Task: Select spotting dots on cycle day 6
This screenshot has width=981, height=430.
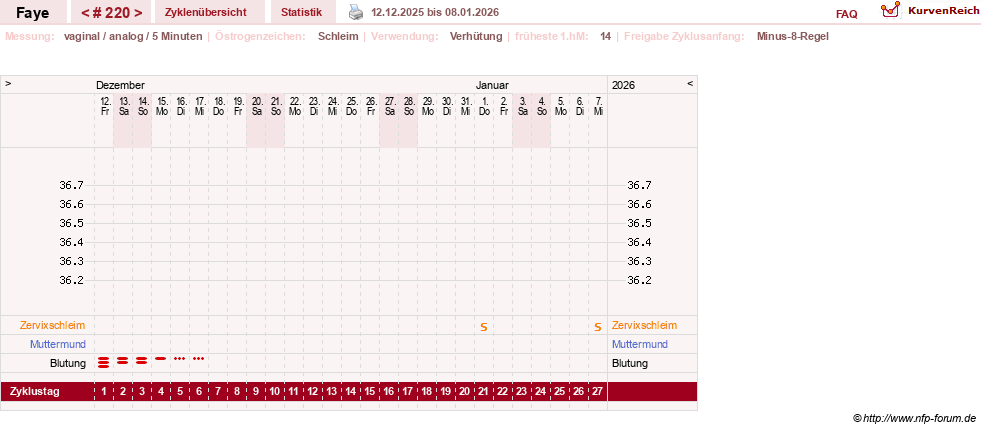Action: 198,359
